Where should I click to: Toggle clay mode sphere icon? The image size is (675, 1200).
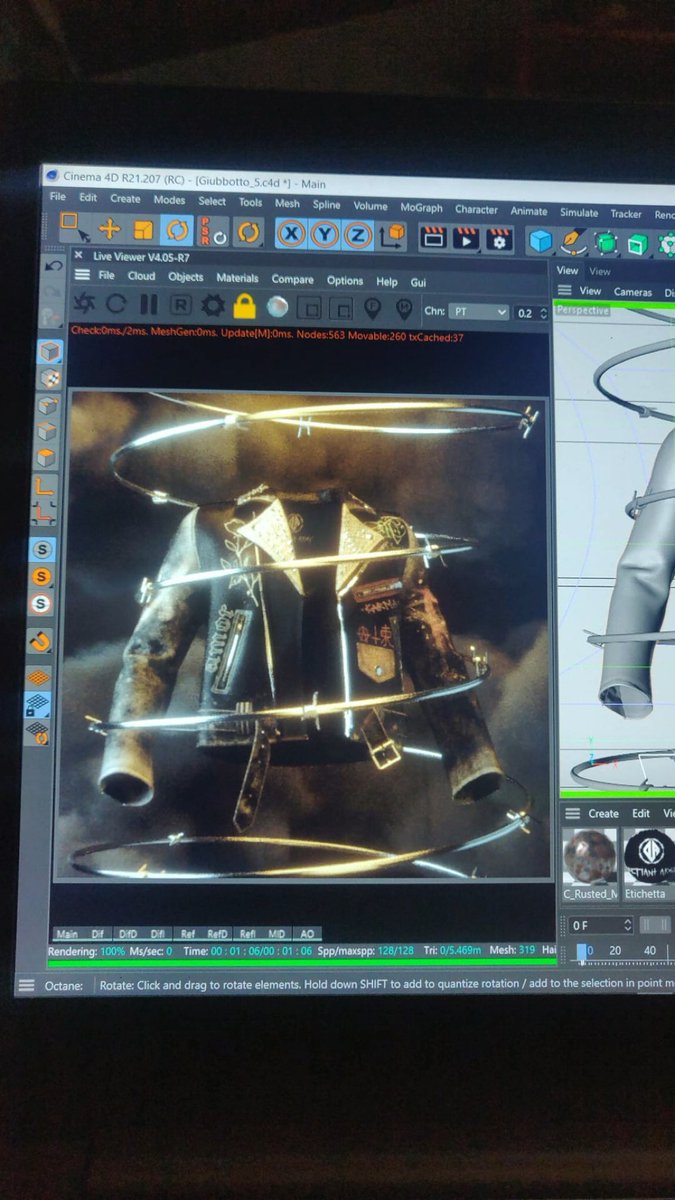[x=278, y=307]
